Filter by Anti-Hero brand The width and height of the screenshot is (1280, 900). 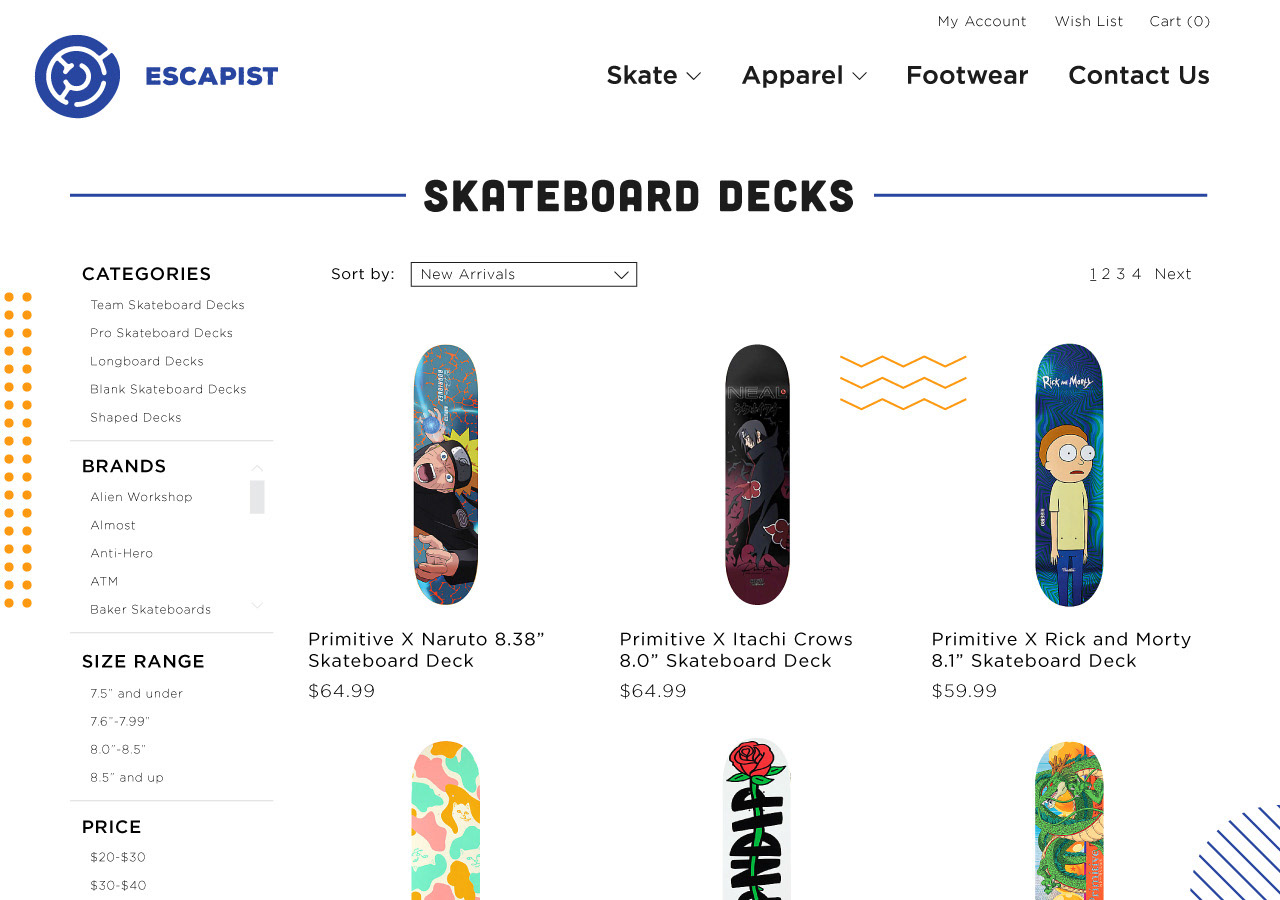coord(122,553)
